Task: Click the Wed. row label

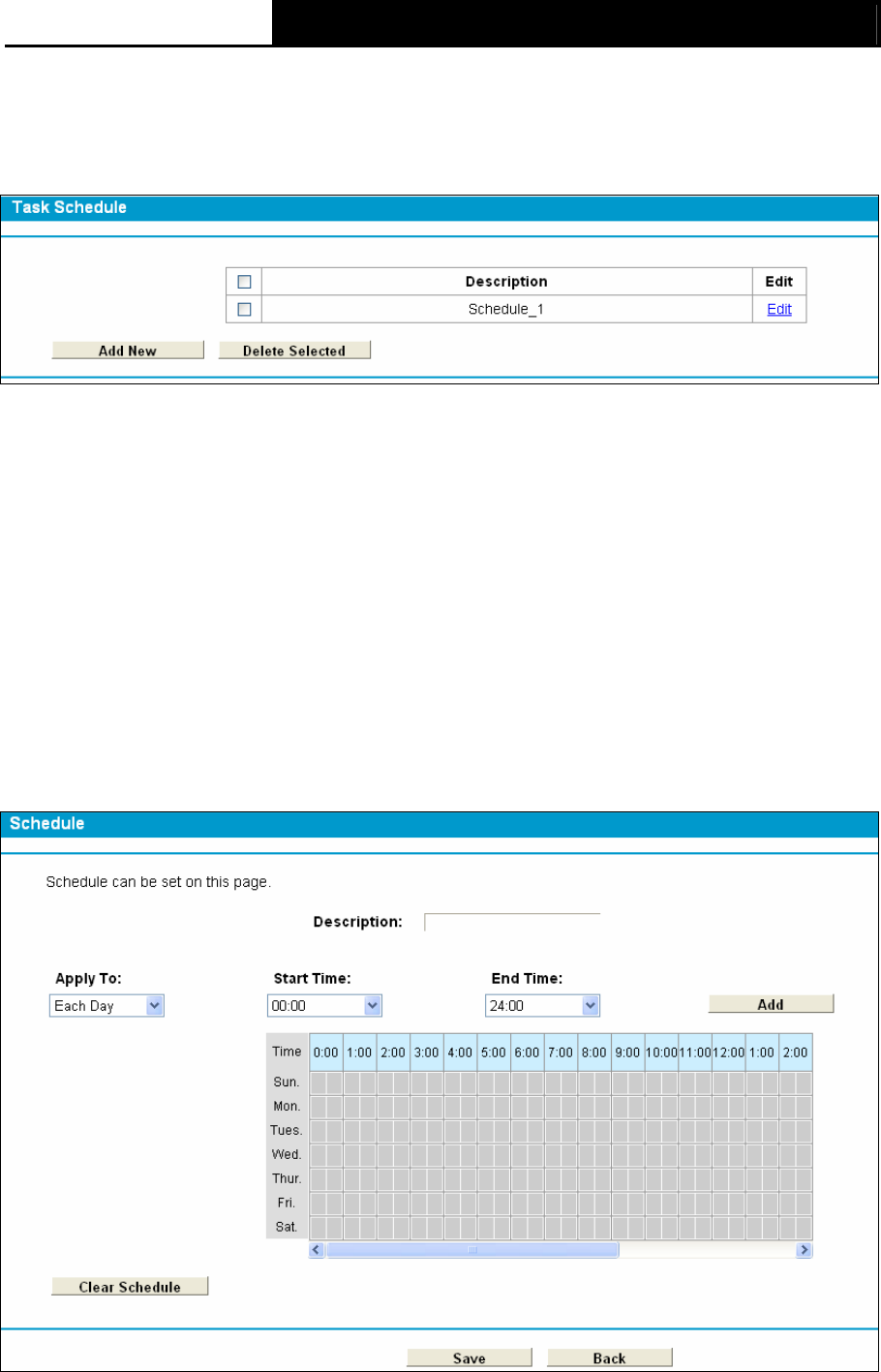Action: pos(287,1154)
